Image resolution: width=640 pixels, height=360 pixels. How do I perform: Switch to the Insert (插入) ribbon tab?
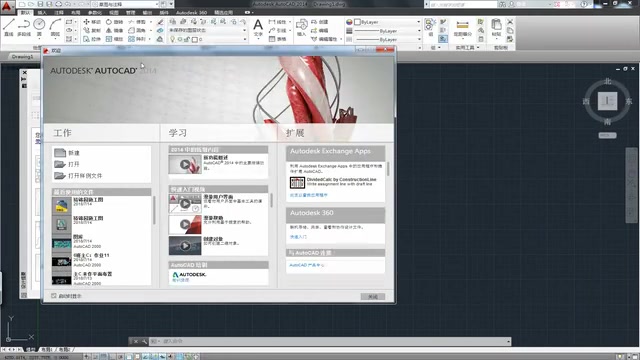tap(42, 13)
